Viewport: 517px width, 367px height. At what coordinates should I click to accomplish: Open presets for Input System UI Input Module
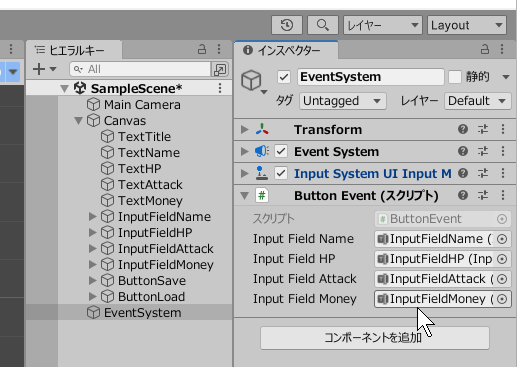pos(483,173)
